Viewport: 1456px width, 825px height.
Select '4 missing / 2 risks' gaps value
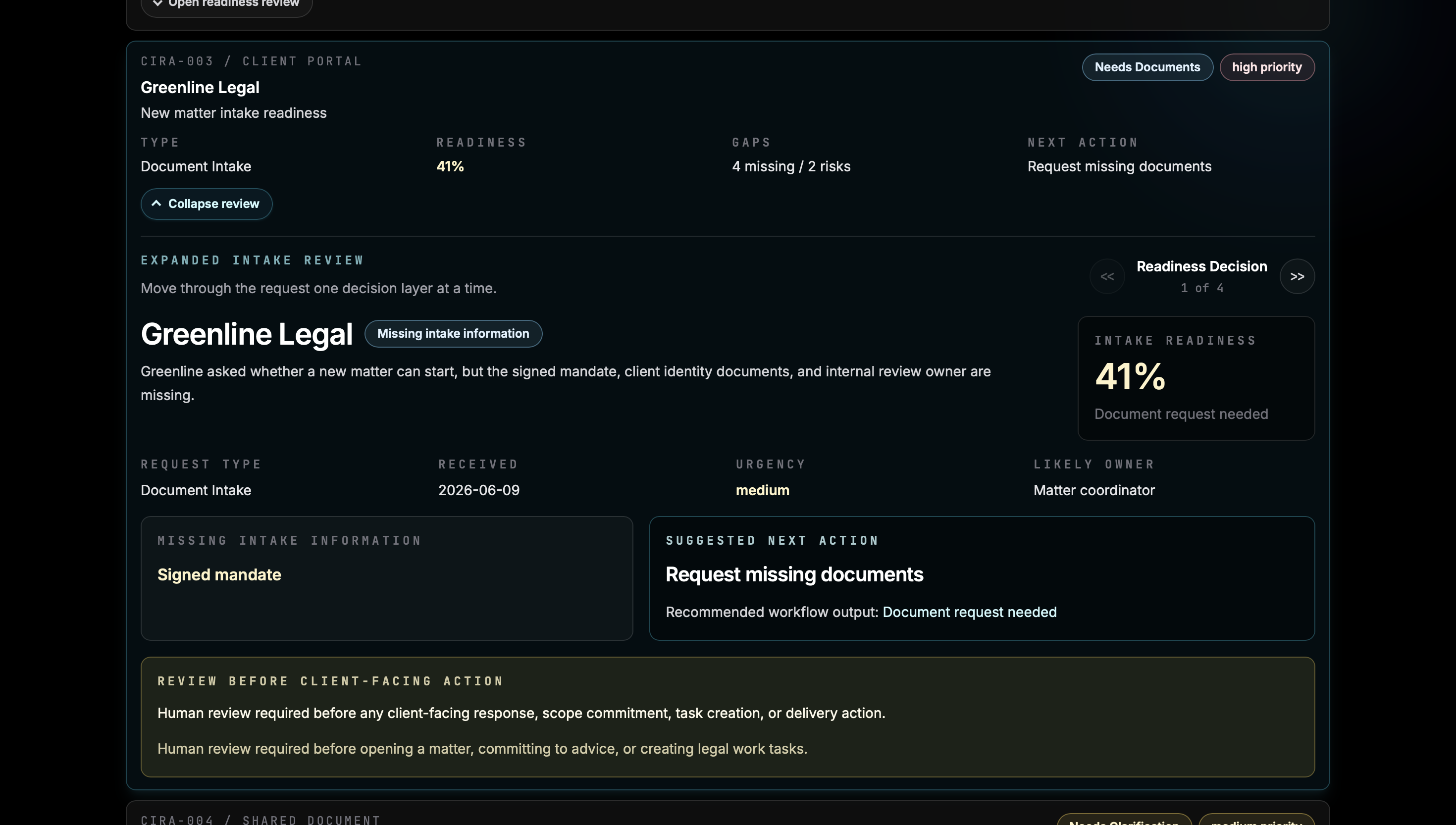(x=791, y=166)
